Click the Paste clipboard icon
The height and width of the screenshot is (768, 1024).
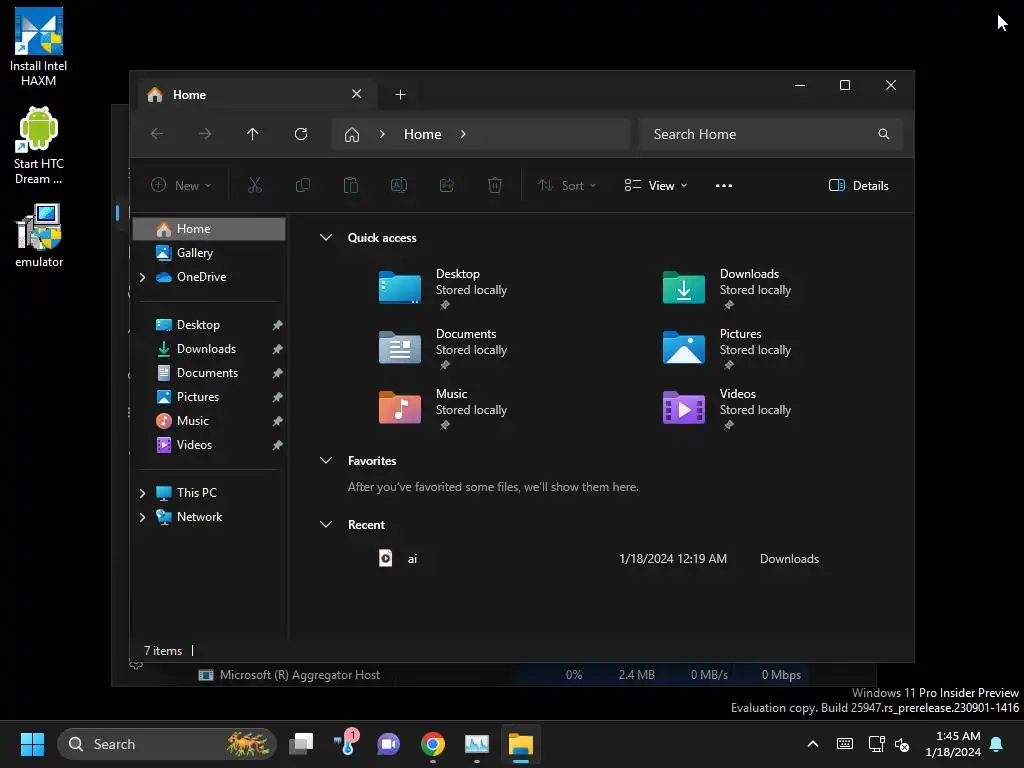[351, 185]
